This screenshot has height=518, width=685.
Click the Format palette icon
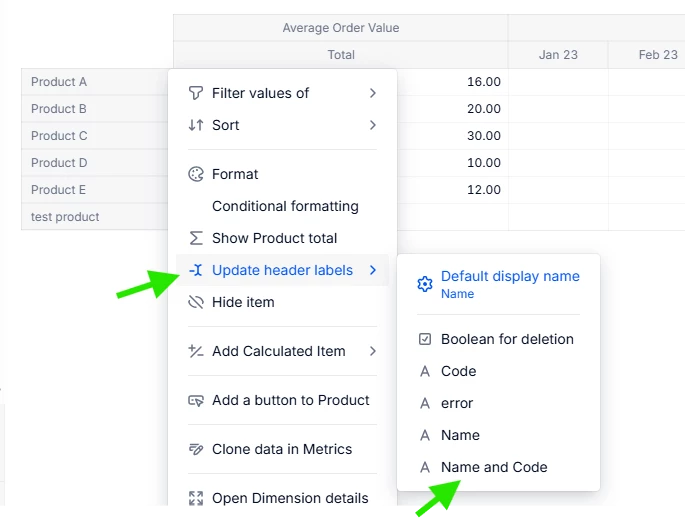tap(196, 174)
